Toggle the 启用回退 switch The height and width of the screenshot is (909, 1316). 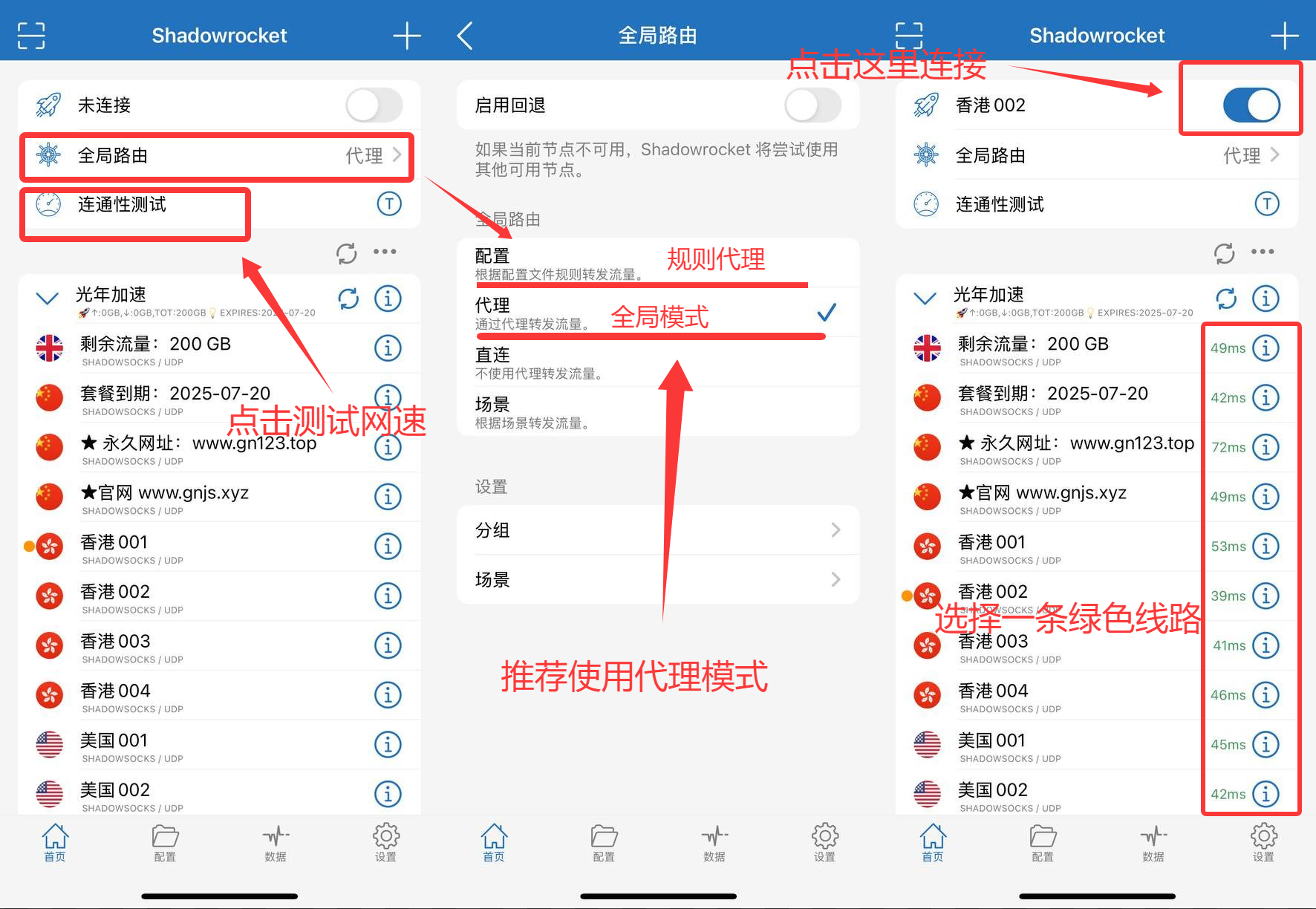(x=812, y=105)
